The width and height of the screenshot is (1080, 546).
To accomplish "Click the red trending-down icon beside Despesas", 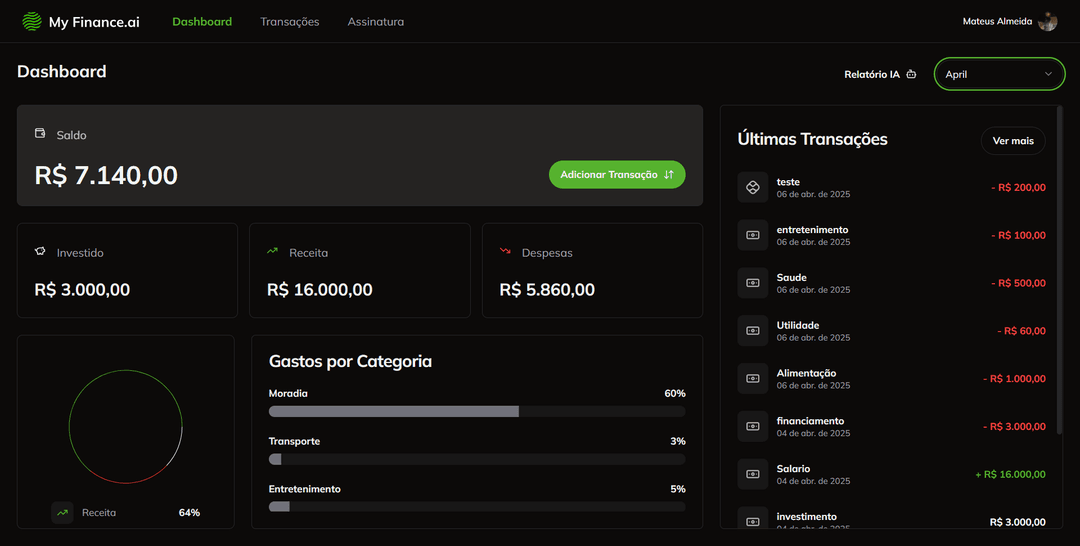I will coord(505,251).
